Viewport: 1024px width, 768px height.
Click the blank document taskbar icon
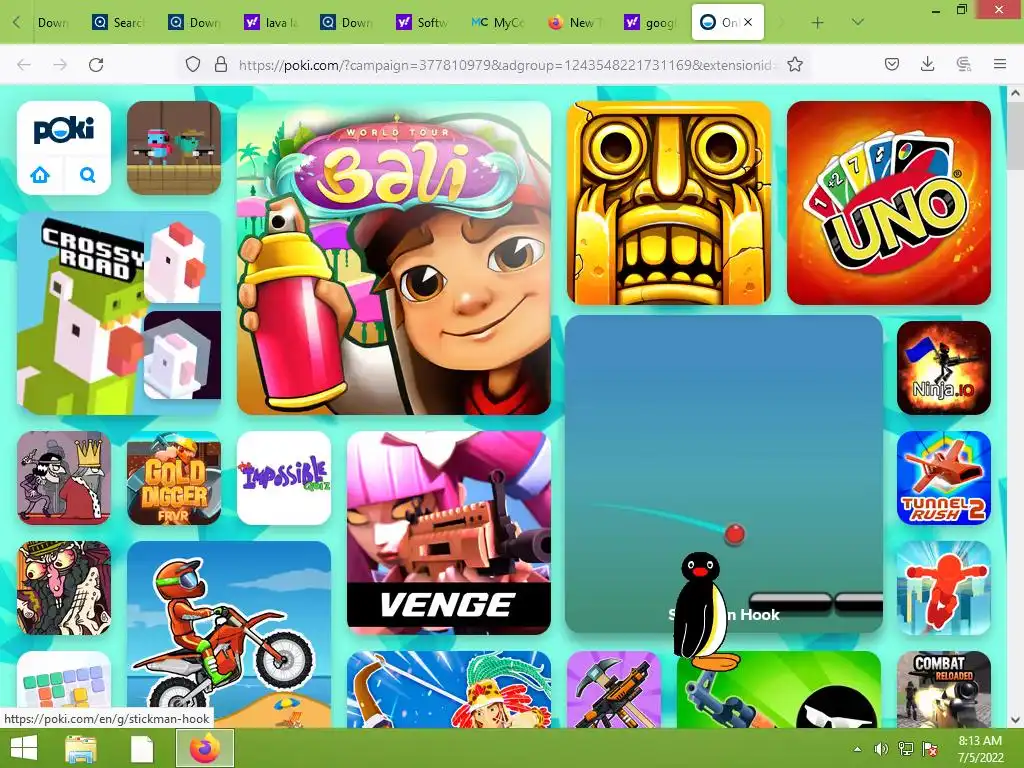(141, 748)
